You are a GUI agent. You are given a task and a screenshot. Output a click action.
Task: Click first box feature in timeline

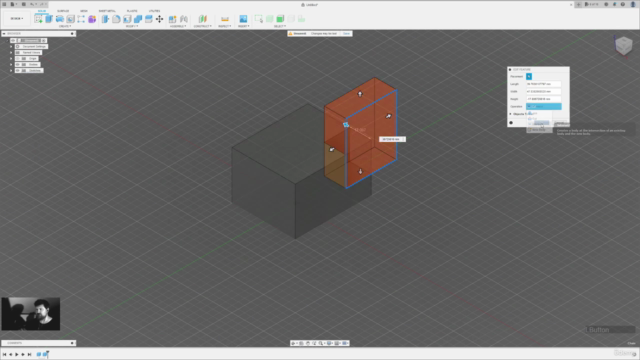point(39,354)
